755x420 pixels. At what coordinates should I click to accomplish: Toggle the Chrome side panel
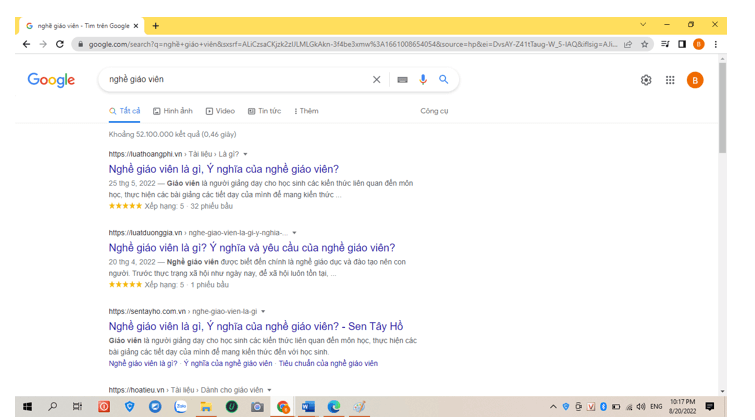click(682, 44)
